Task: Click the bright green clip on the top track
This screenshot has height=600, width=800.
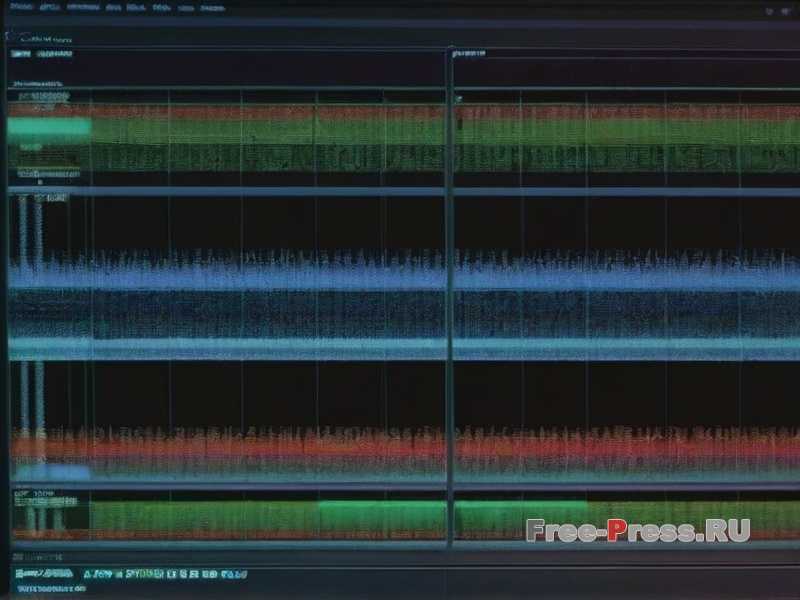Action: 48,127
